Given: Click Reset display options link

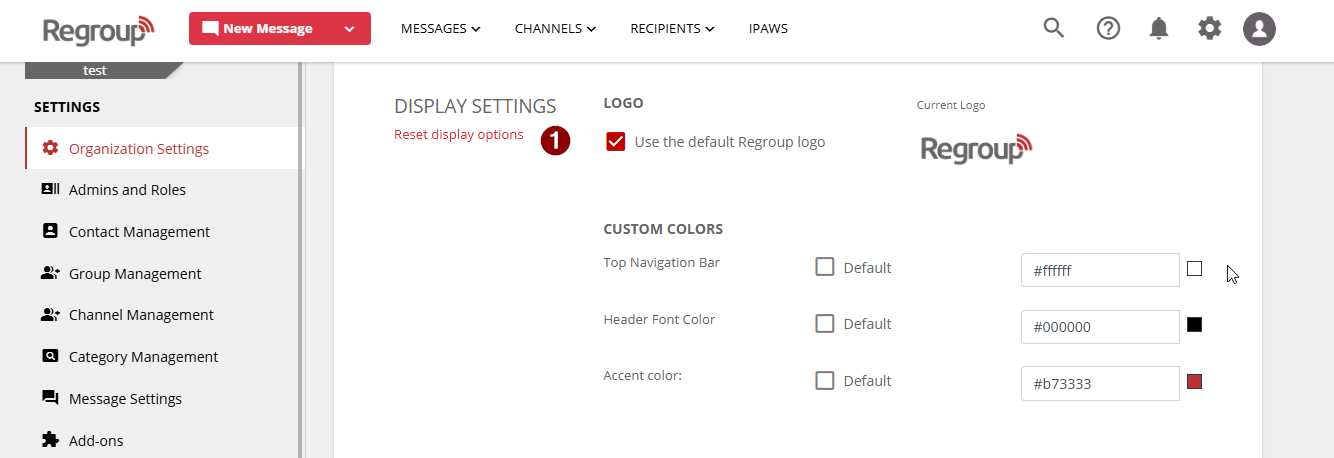Looking at the screenshot, I should point(458,135).
